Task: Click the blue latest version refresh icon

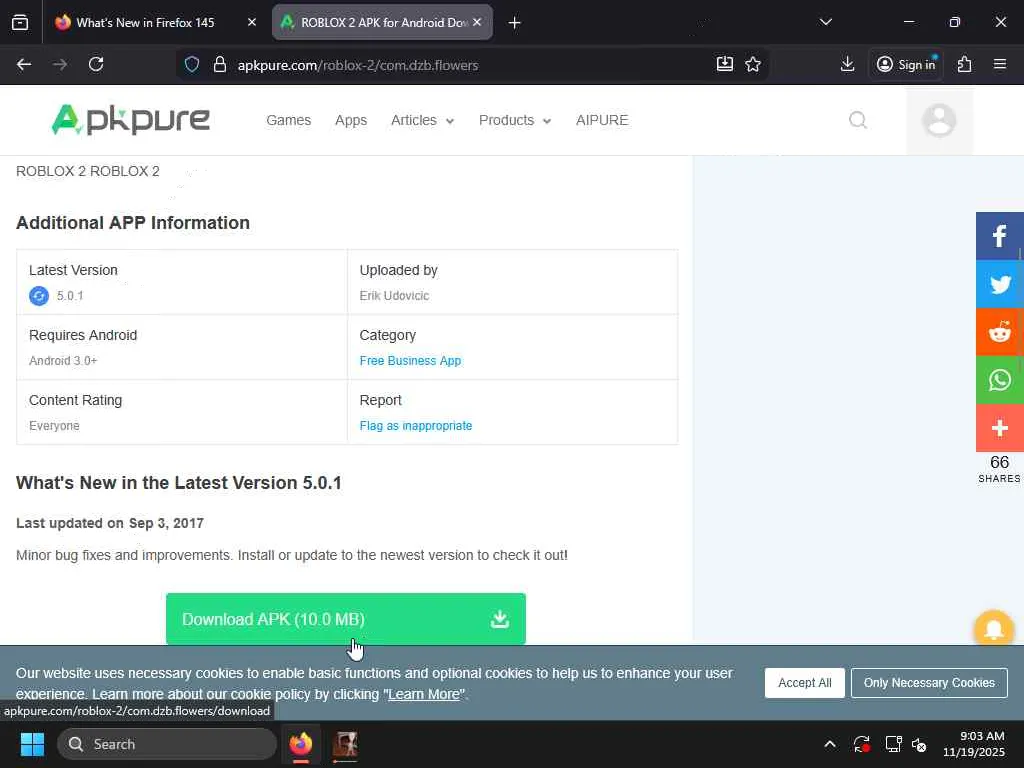Action: (x=39, y=296)
